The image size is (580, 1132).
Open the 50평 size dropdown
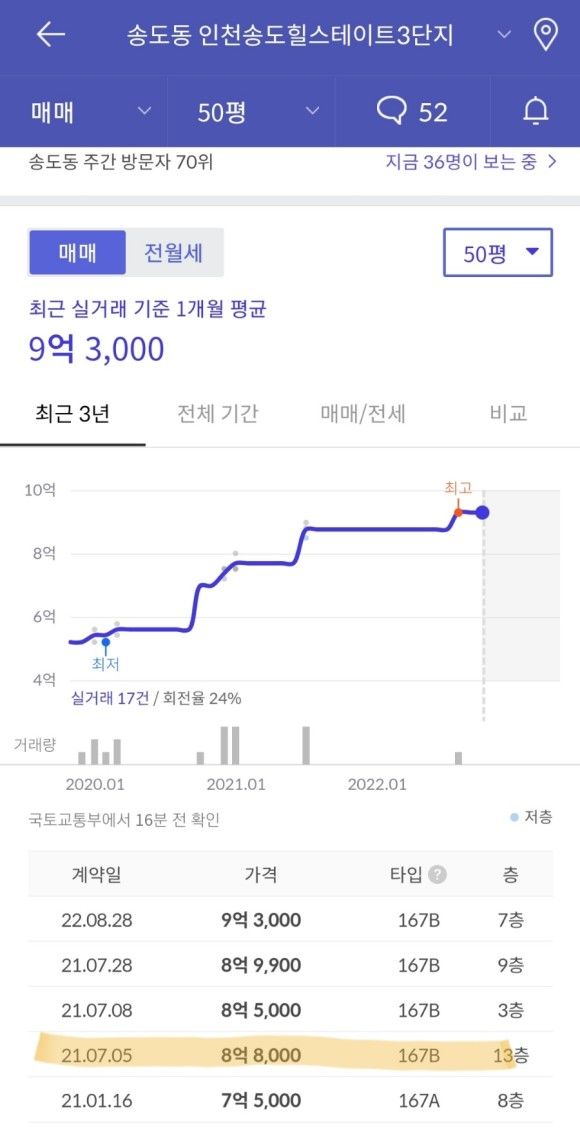[497, 253]
